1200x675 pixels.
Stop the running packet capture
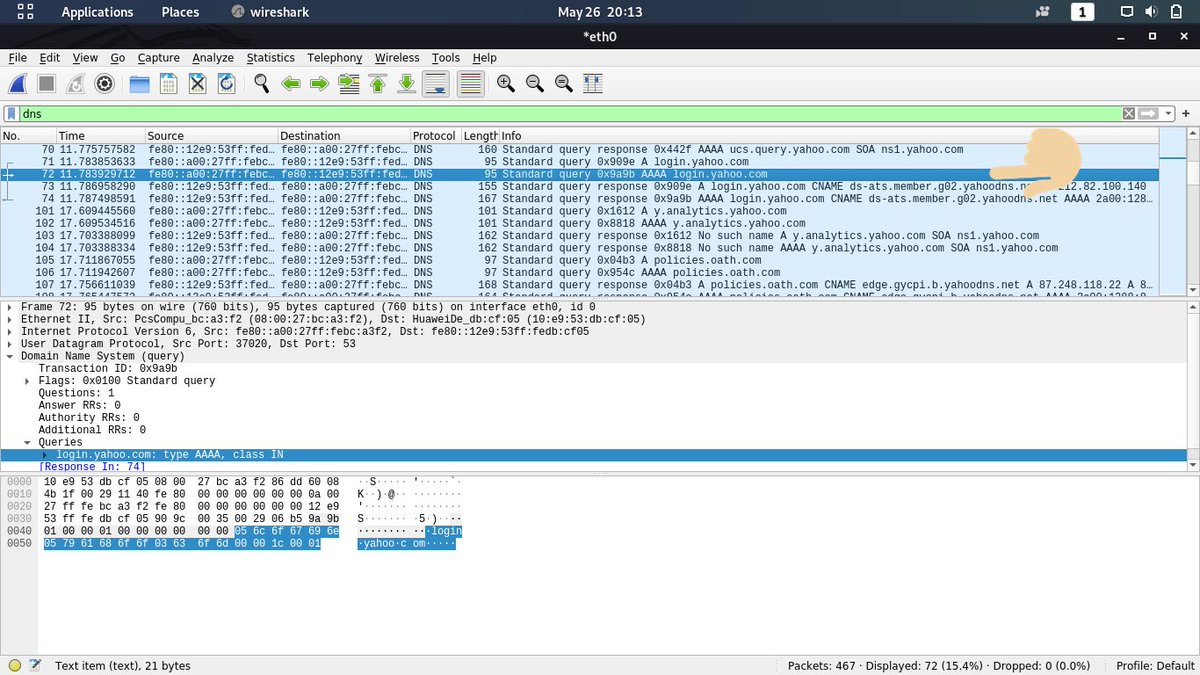tap(46, 84)
